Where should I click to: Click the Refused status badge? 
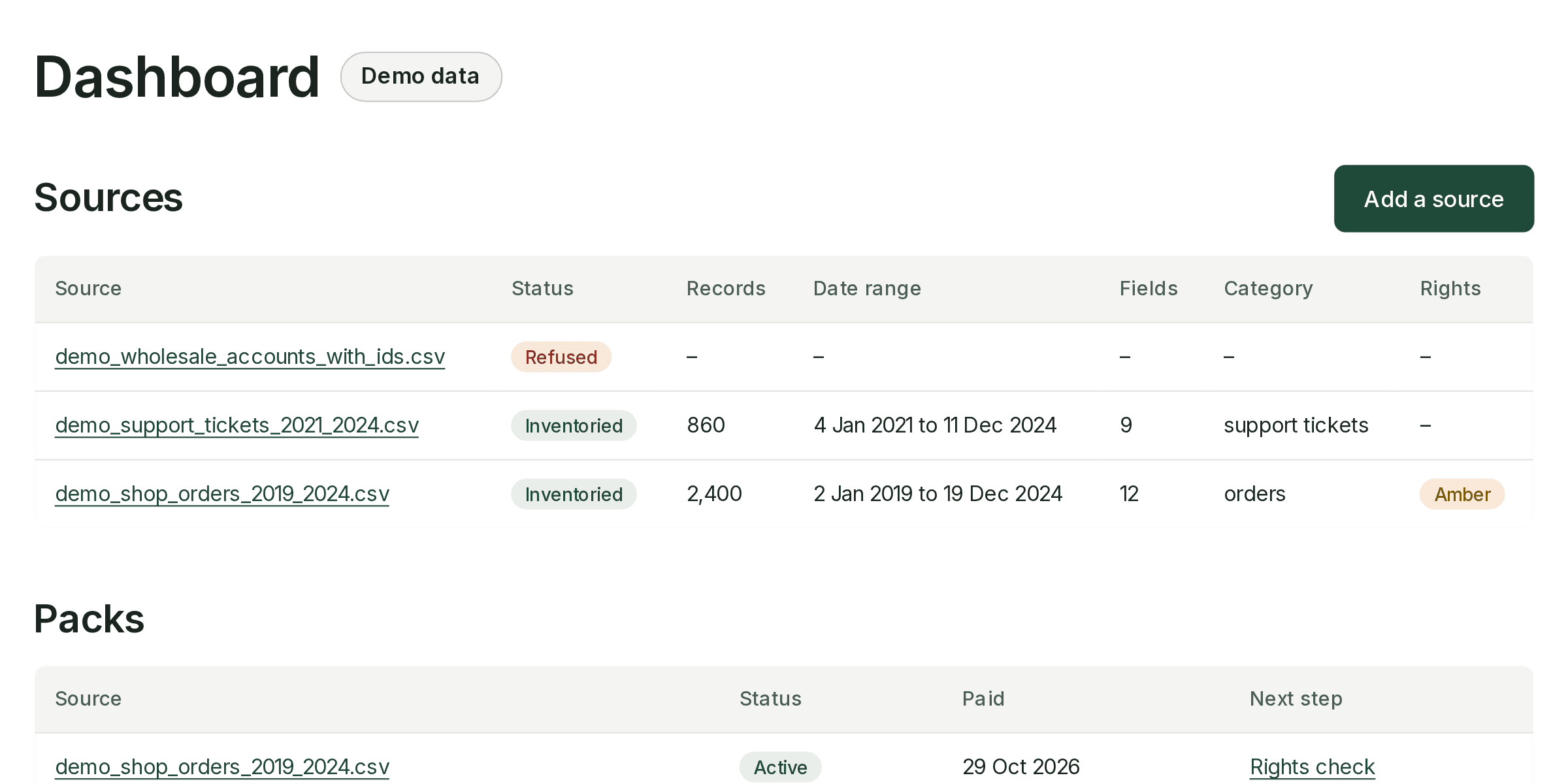pos(561,357)
